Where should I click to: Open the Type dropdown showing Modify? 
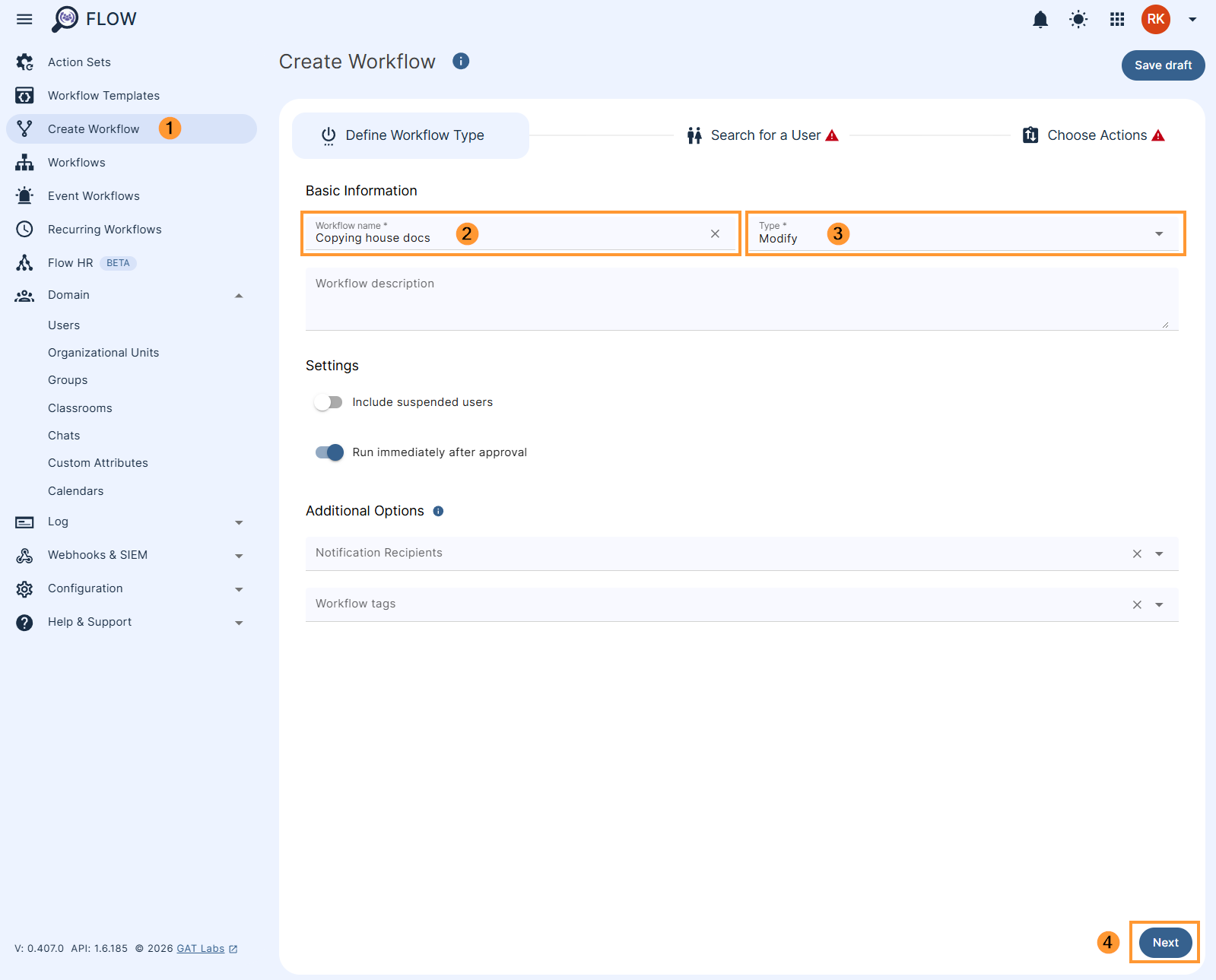point(965,233)
